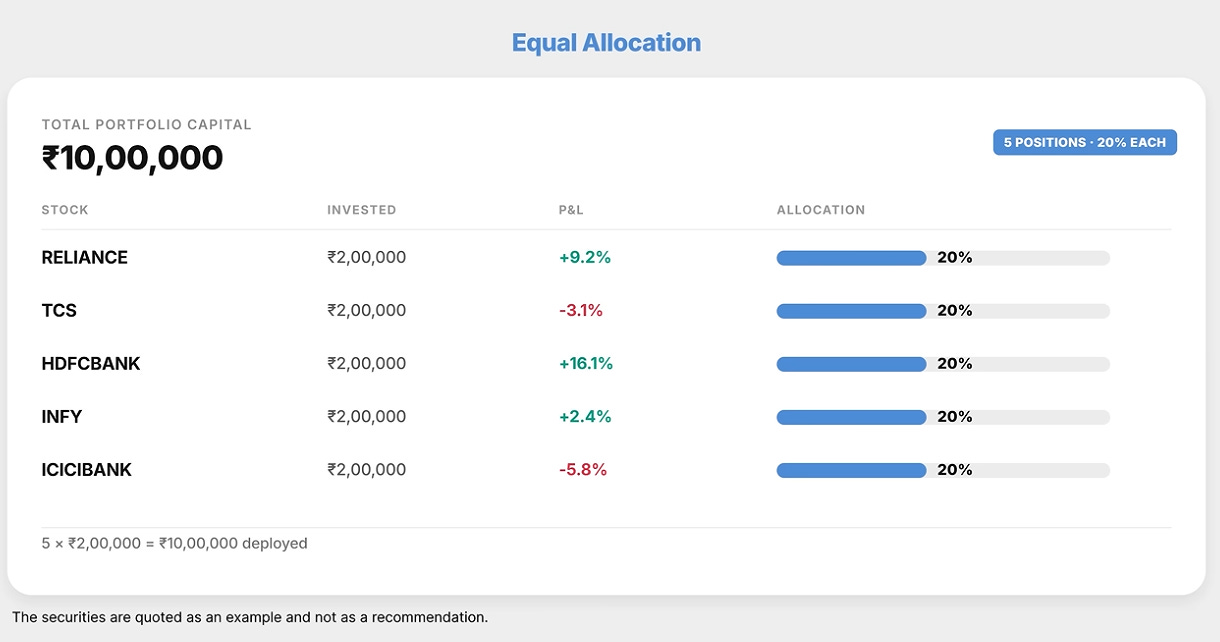Viewport: 1220px width, 642px height.
Task: Click INFY invested amount ₹2,00,000
Action: pos(367,417)
